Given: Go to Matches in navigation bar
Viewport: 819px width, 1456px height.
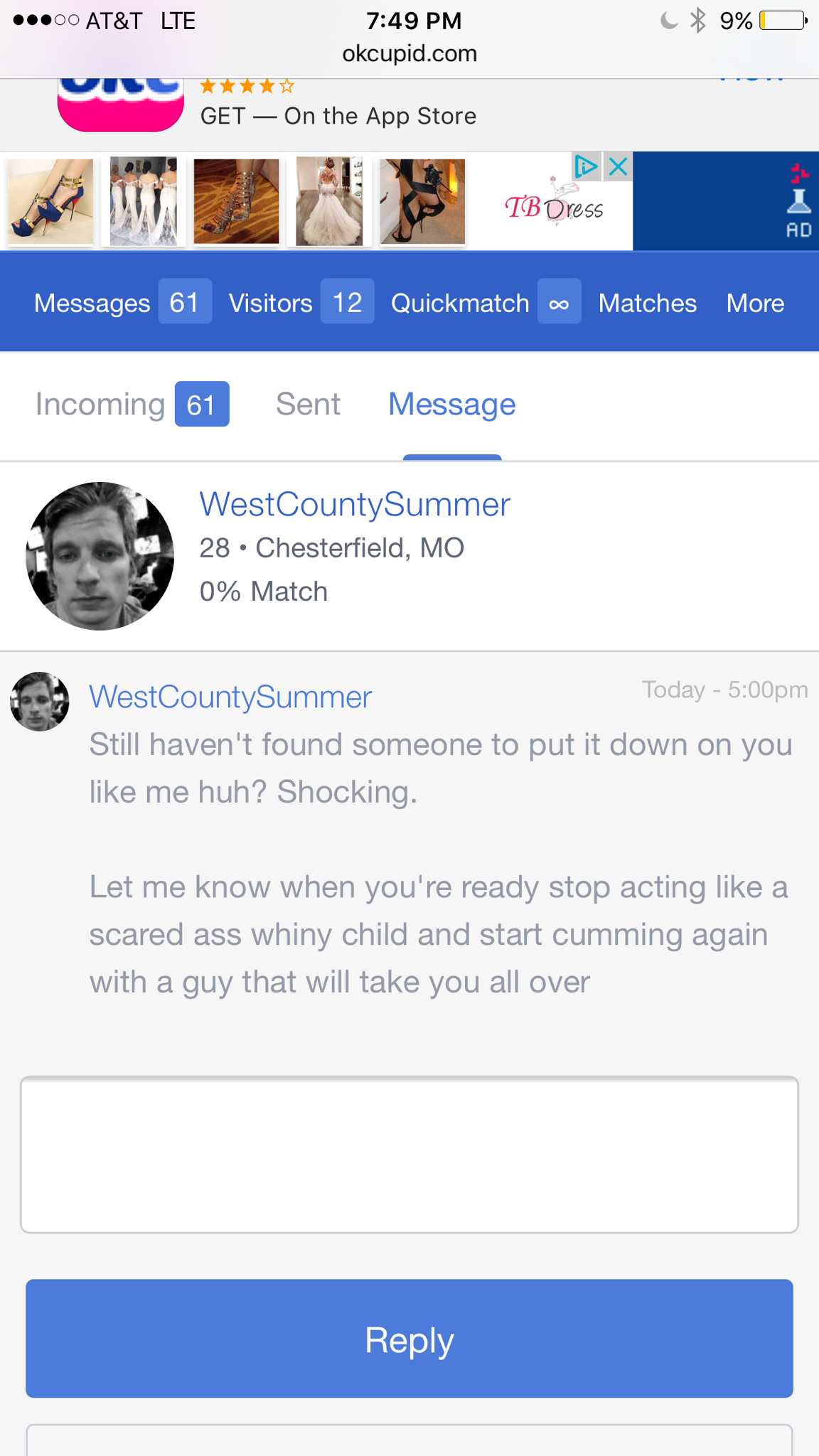Looking at the screenshot, I should (647, 303).
